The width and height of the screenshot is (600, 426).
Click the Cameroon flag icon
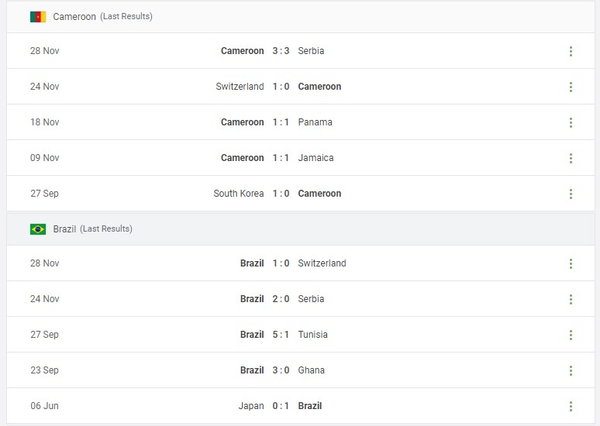point(38,17)
